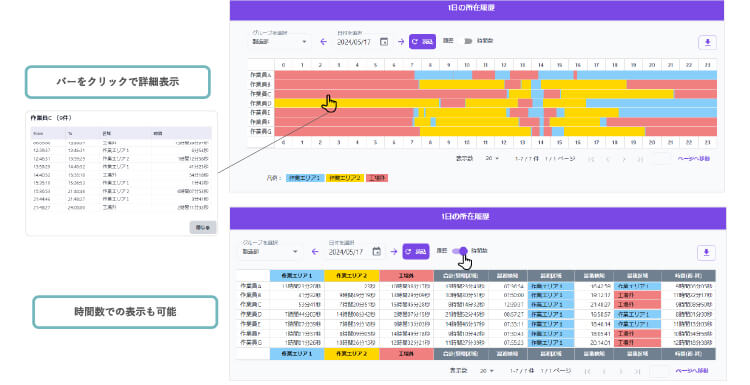
Task: Click go-to-page link in upper panel
Action: (694, 158)
